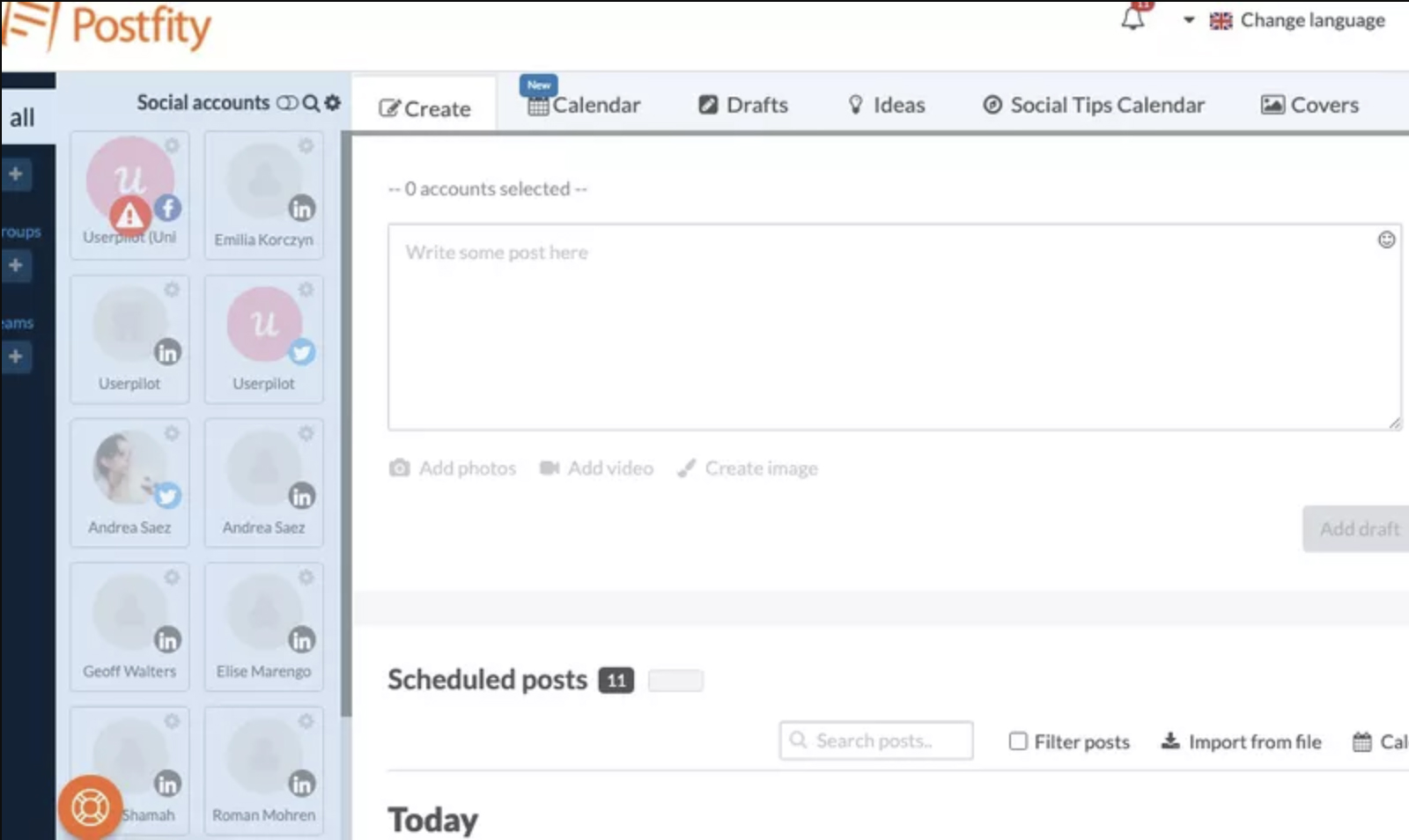This screenshot has width=1409, height=840.
Task: Search social accounts with magnifier icon
Action: [311, 103]
